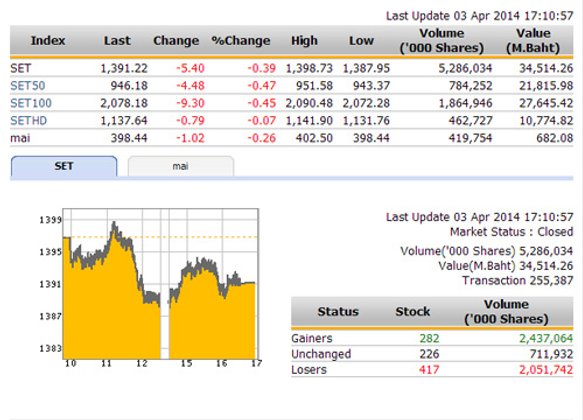
Task: Click the Transaction 255,387 text
Action: click(518, 280)
